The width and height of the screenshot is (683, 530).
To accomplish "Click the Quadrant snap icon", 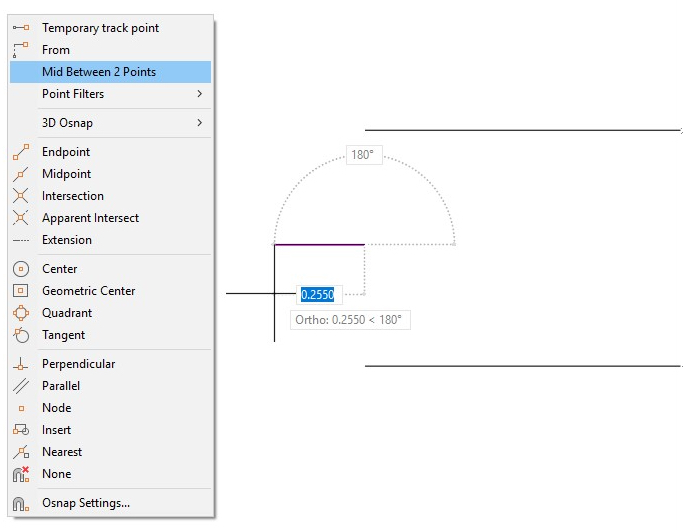I will pyautogui.click(x=21, y=313).
